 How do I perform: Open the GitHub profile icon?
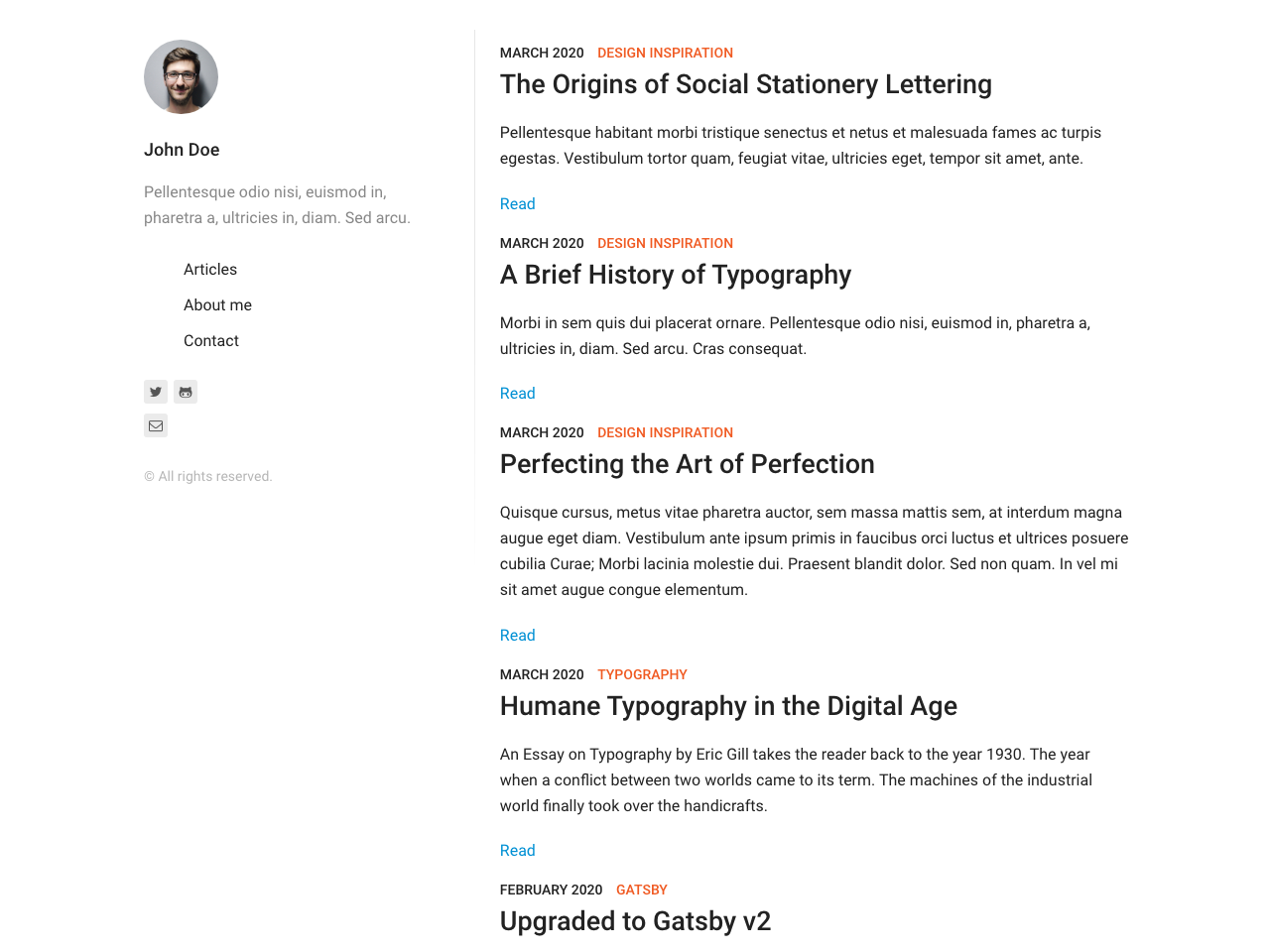click(x=186, y=392)
